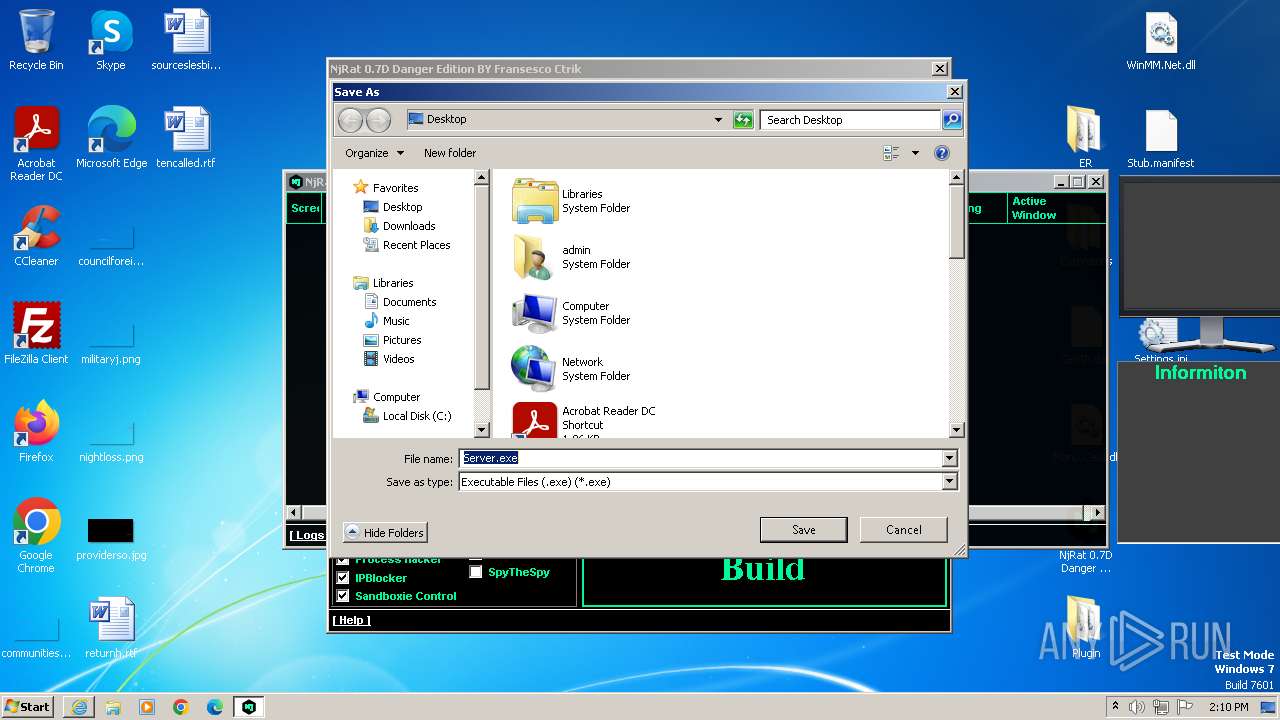This screenshot has width=1280, height=720.
Task: Open Plugin folder on desktop
Action: [1085, 627]
